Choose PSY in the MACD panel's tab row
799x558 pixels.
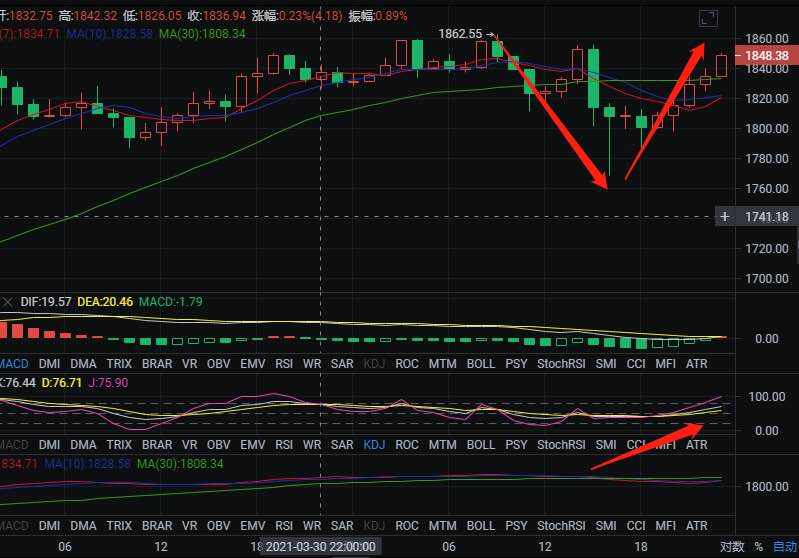point(516,364)
